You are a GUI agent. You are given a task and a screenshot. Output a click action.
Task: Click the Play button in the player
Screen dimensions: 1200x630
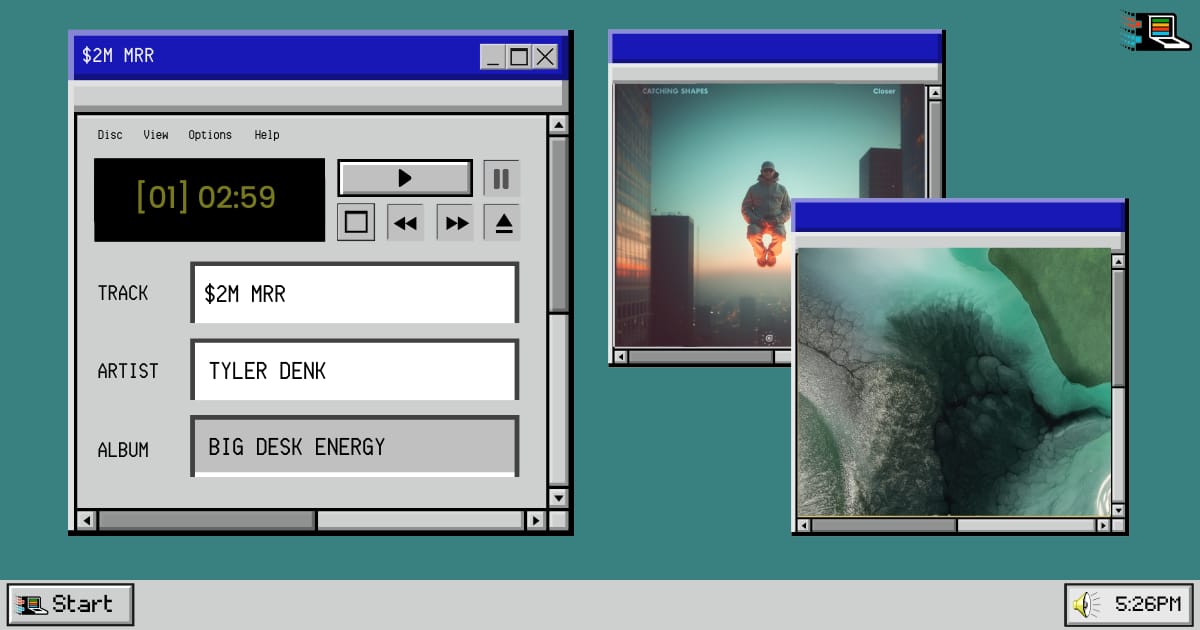(405, 178)
